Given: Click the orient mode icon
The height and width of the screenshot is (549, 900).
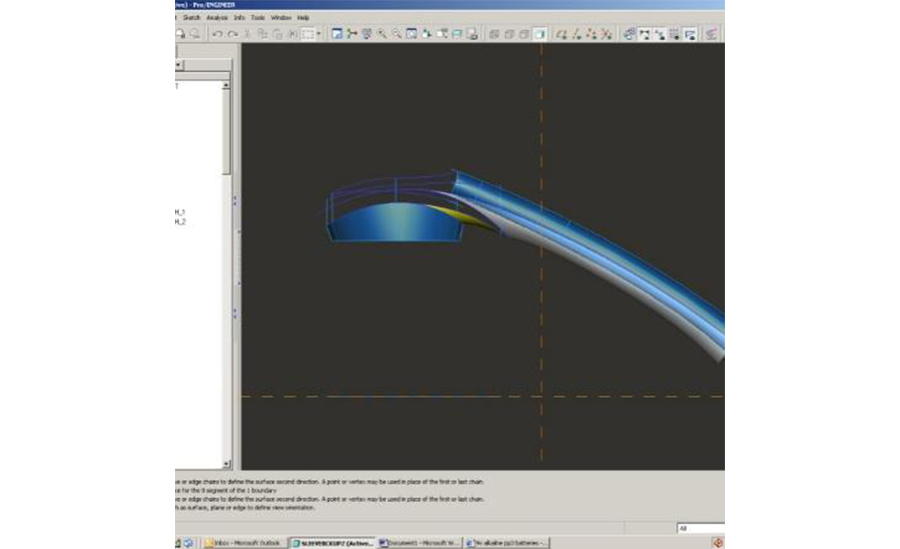Looking at the screenshot, I should [x=367, y=34].
